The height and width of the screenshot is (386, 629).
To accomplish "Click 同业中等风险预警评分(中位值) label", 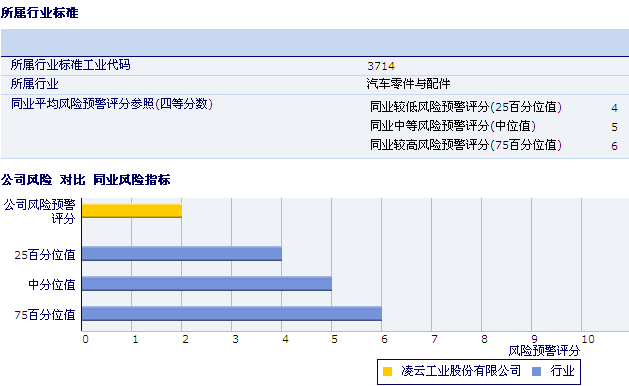I will 452,126.
